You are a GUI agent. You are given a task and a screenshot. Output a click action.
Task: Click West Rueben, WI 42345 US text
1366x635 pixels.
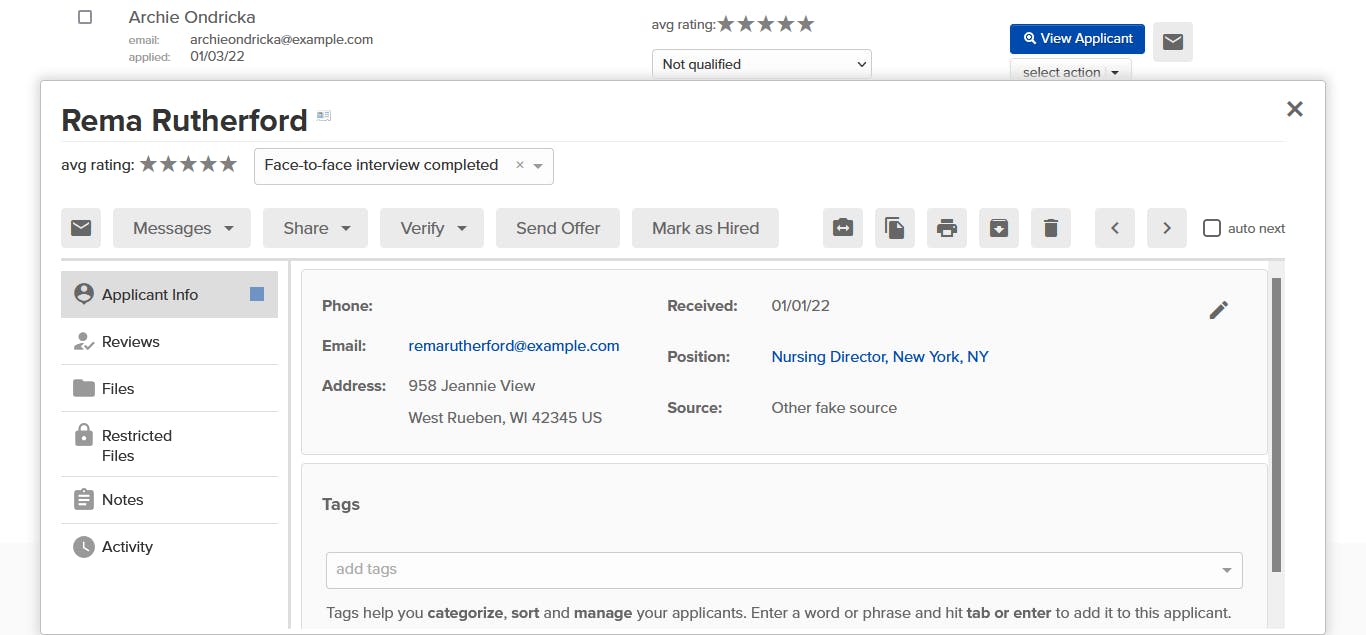[x=505, y=418]
